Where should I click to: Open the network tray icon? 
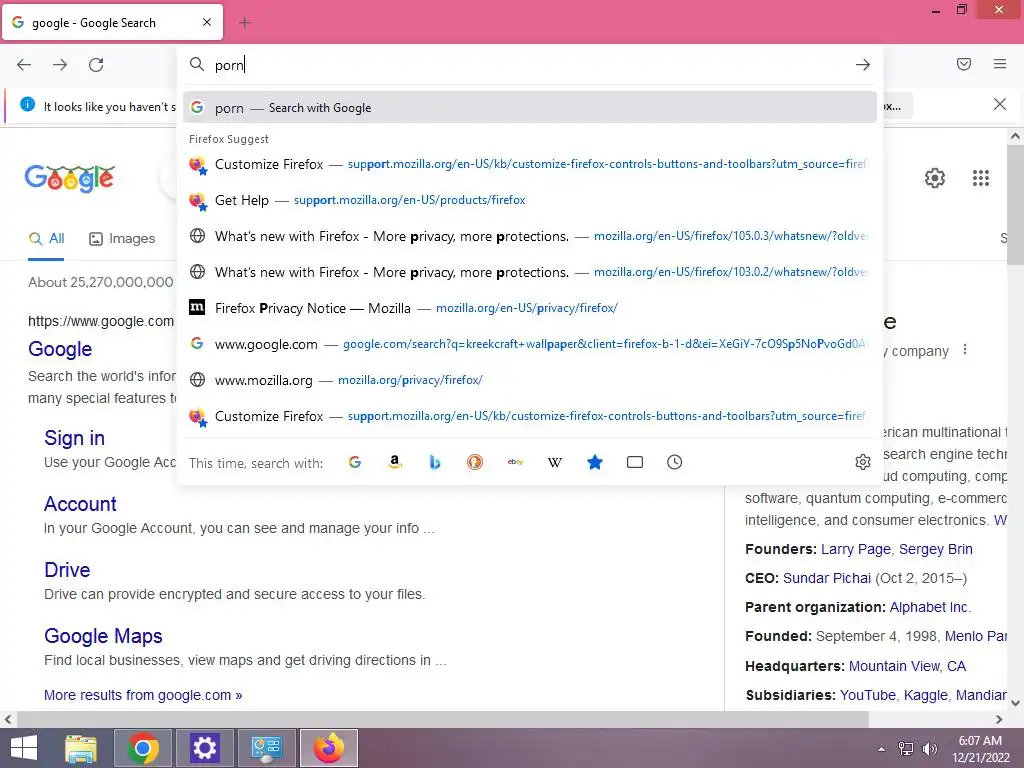[906, 748]
